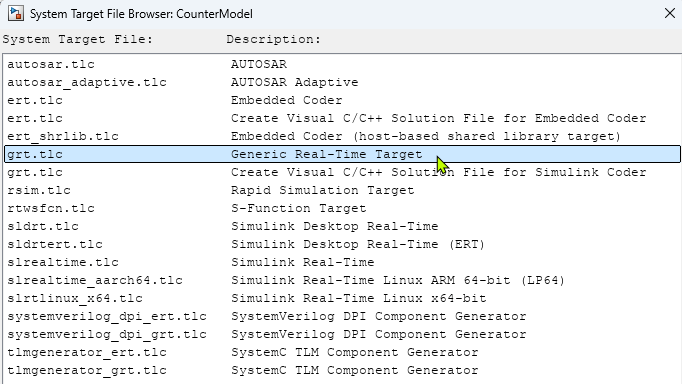The image size is (682, 384).
Task: Select autosar_adaptive.tlc entry
Action: click(x=342, y=82)
